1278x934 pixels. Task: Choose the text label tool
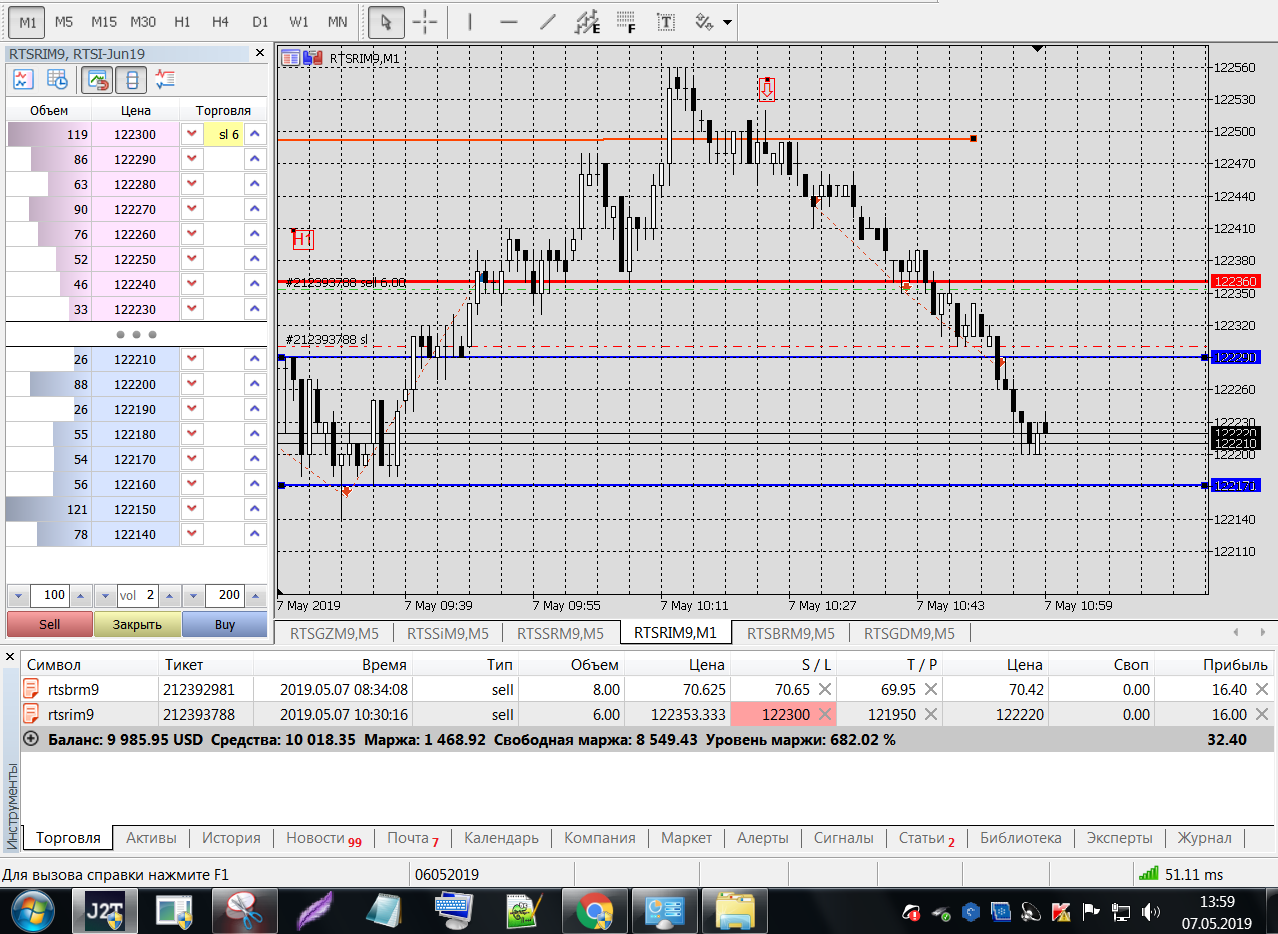coord(665,21)
